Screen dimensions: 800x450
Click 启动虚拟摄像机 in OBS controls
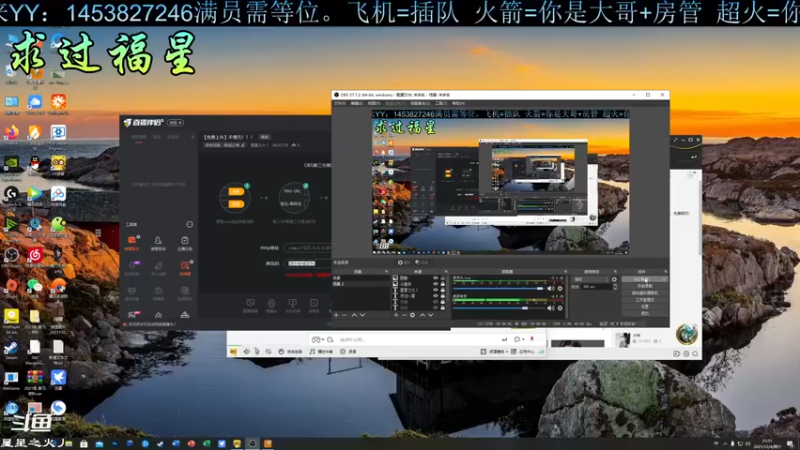[x=644, y=293]
